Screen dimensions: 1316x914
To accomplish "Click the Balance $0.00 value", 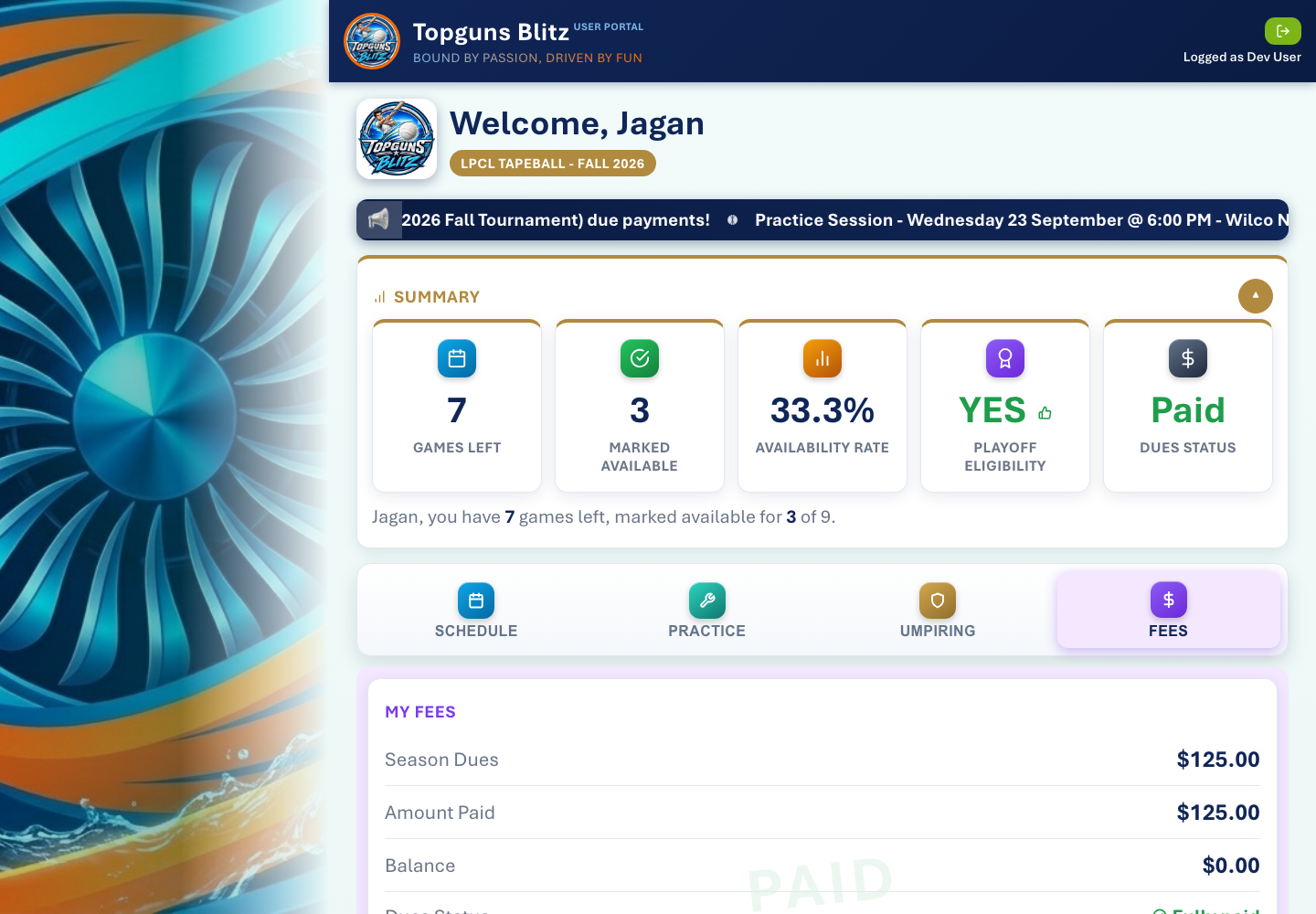I will pos(1231,866).
